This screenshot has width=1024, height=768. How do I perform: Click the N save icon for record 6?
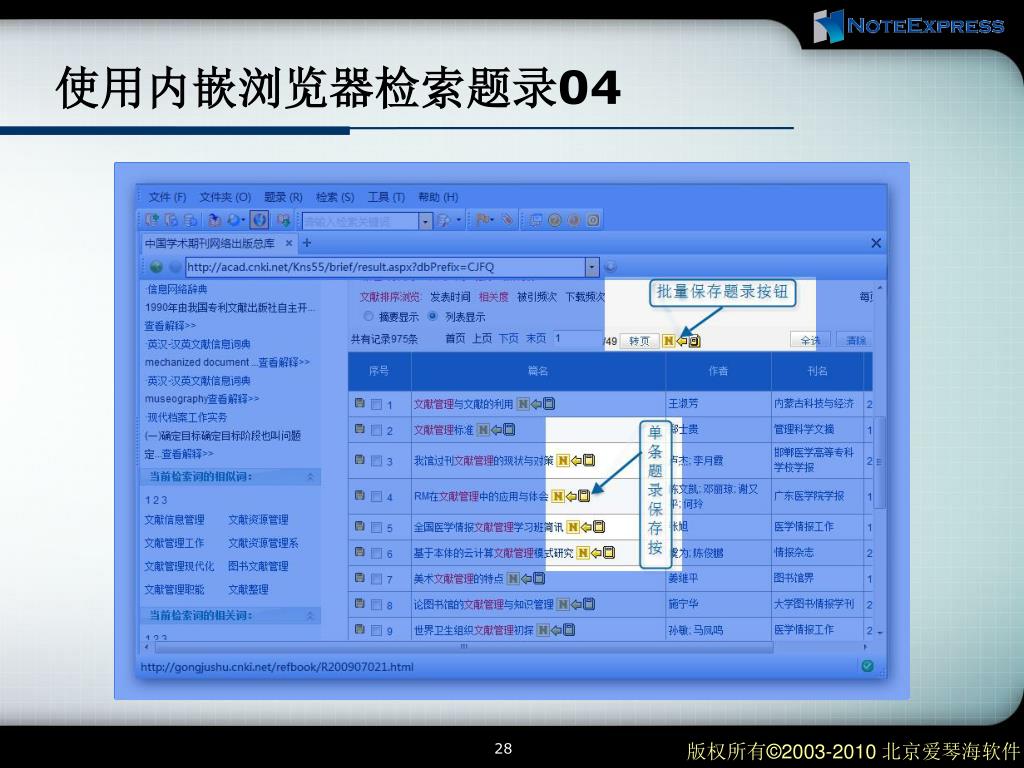tap(583, 553)
